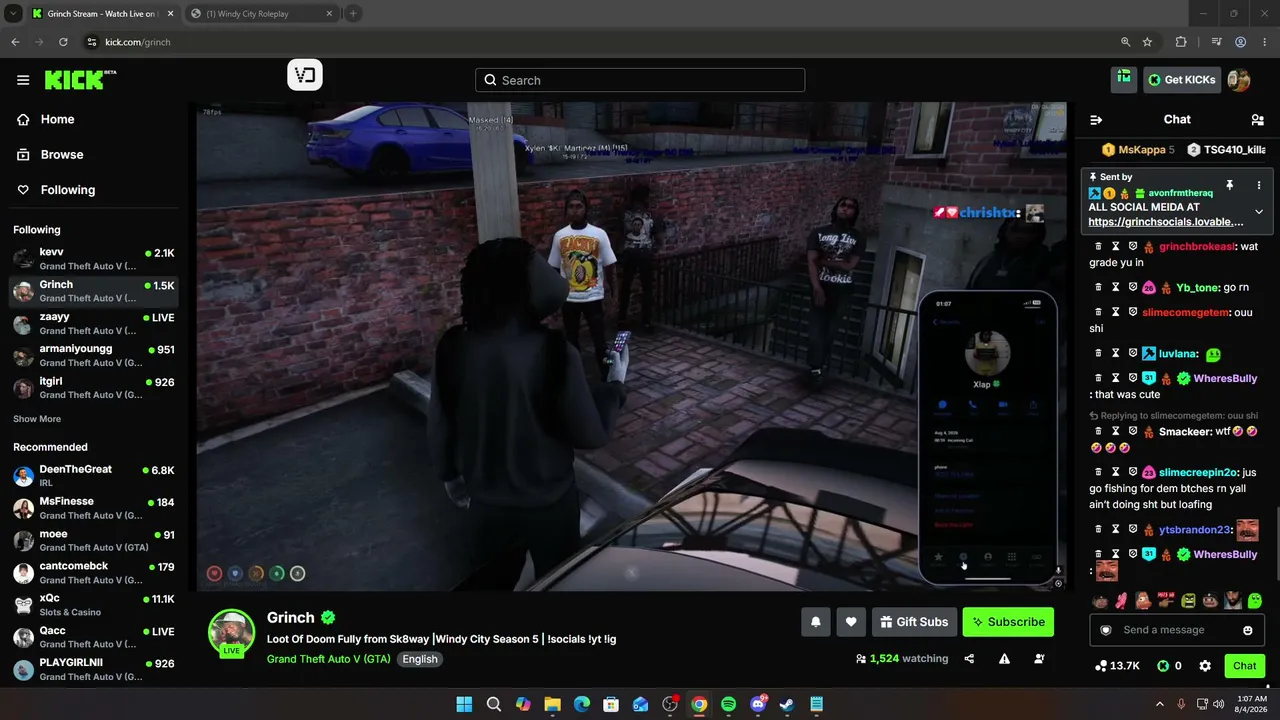This screenshot has width=1280, height=720.
Task: Open the profile avatar menu
Action: click(x=1238, y=80)
